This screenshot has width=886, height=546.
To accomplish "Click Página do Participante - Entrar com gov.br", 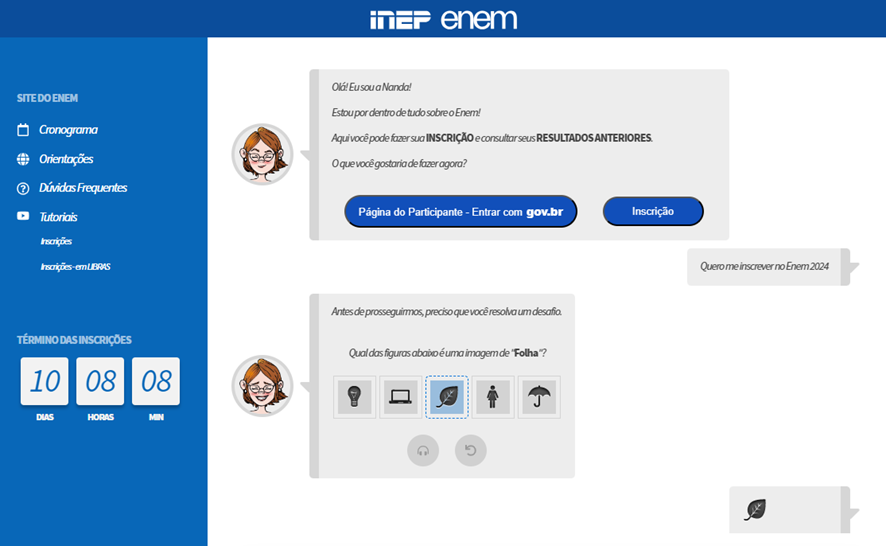I will [461, 212].
